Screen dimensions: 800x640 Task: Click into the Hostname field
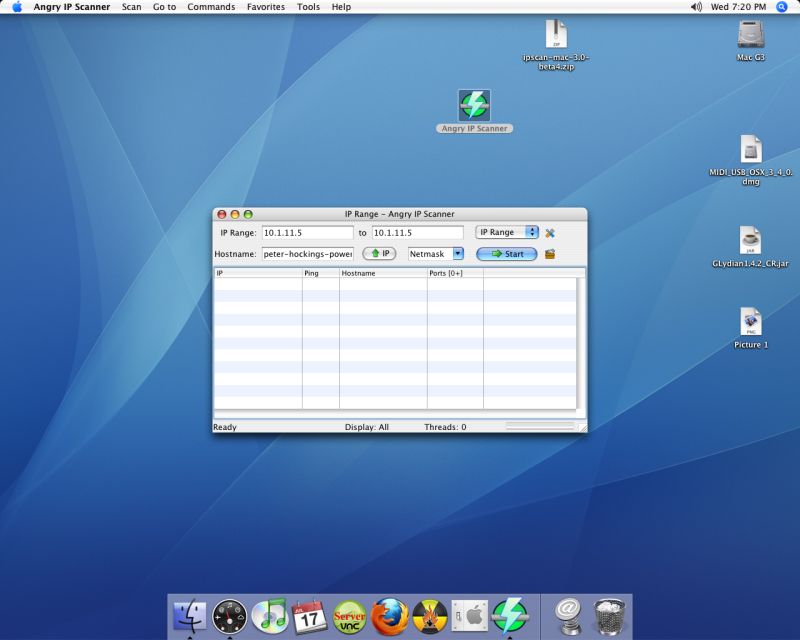point(307,254)
